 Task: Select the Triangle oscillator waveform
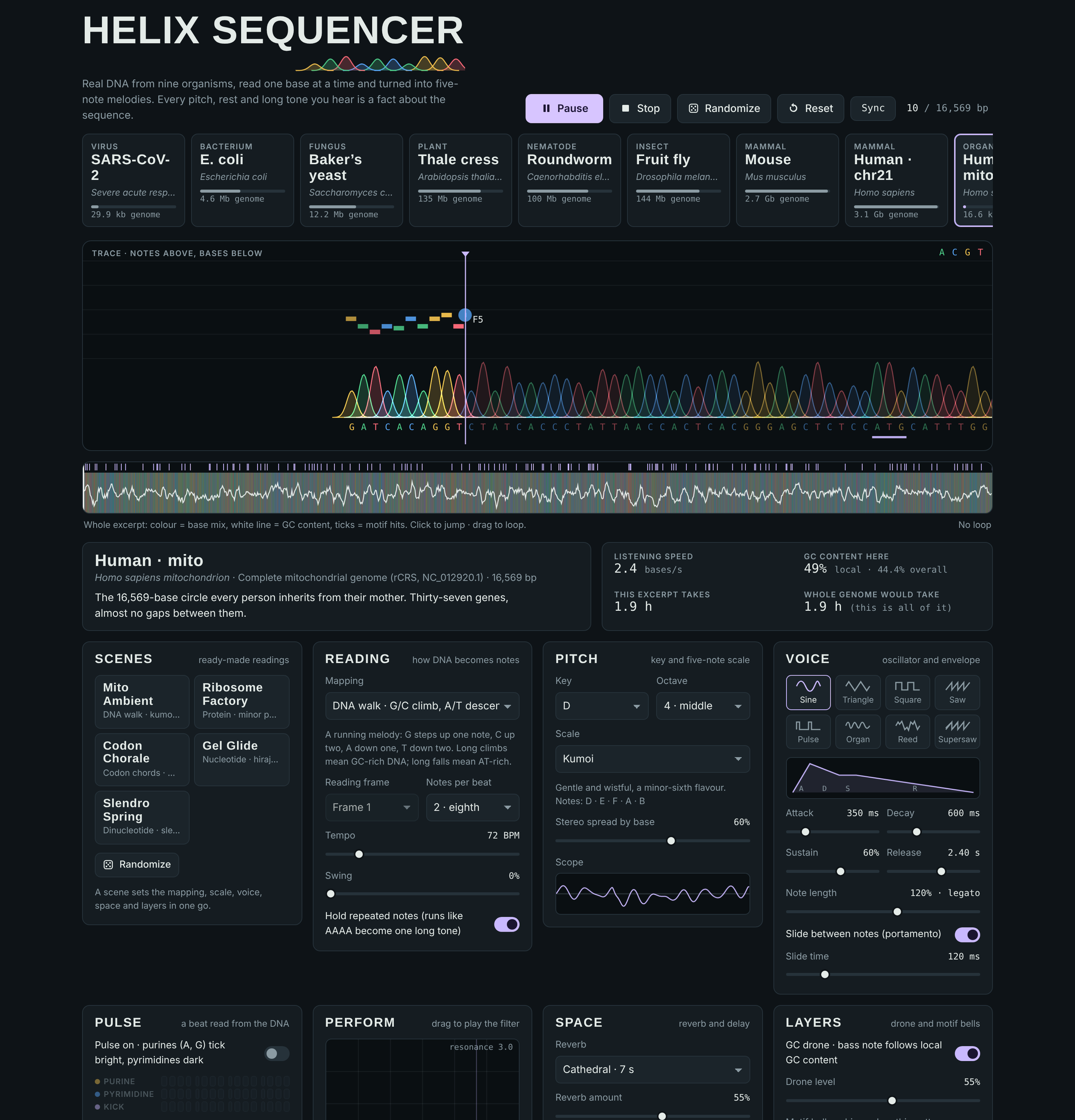[x=857, y=692]
